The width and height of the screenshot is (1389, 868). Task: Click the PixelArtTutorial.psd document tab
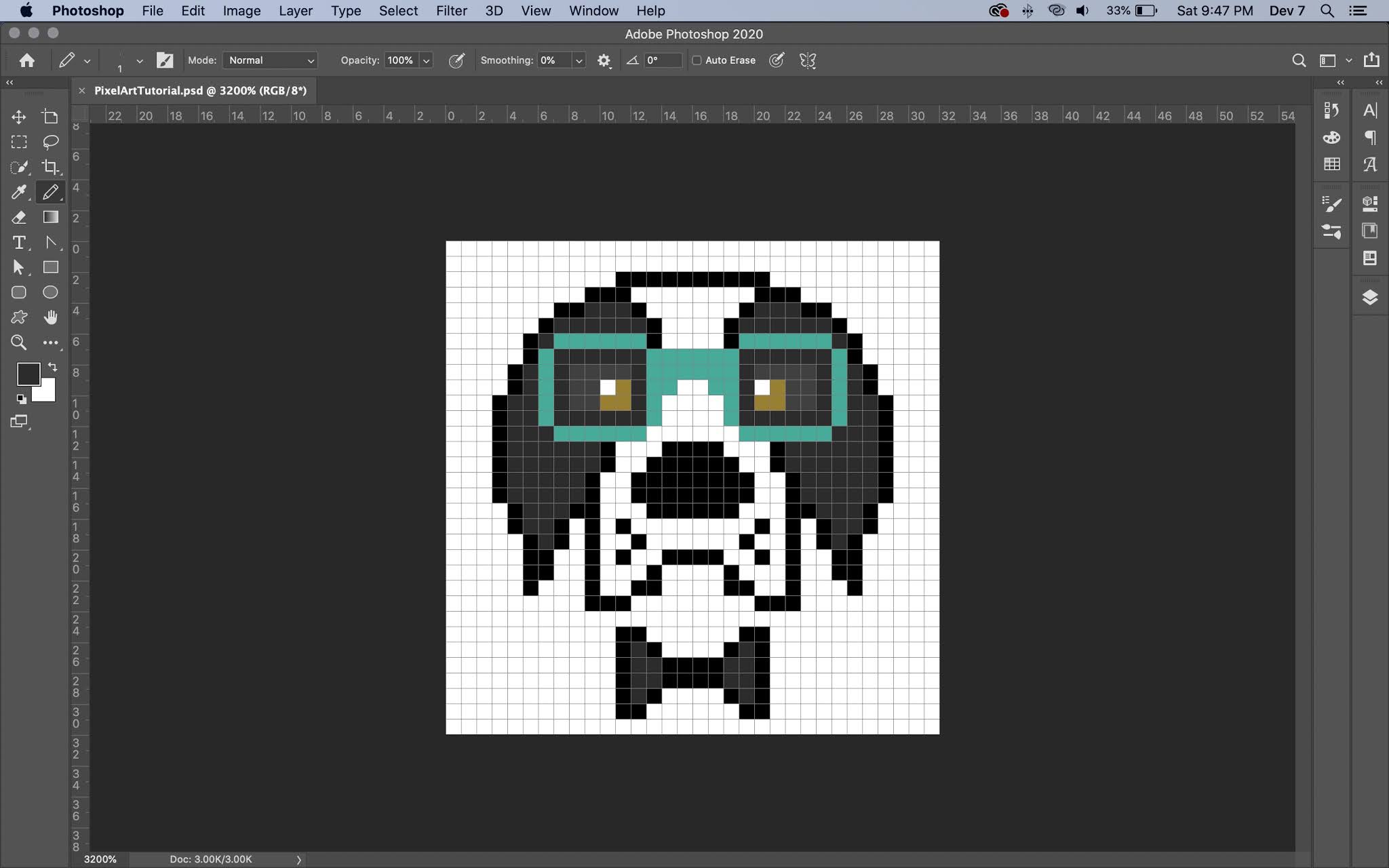[x=200, y=90]
